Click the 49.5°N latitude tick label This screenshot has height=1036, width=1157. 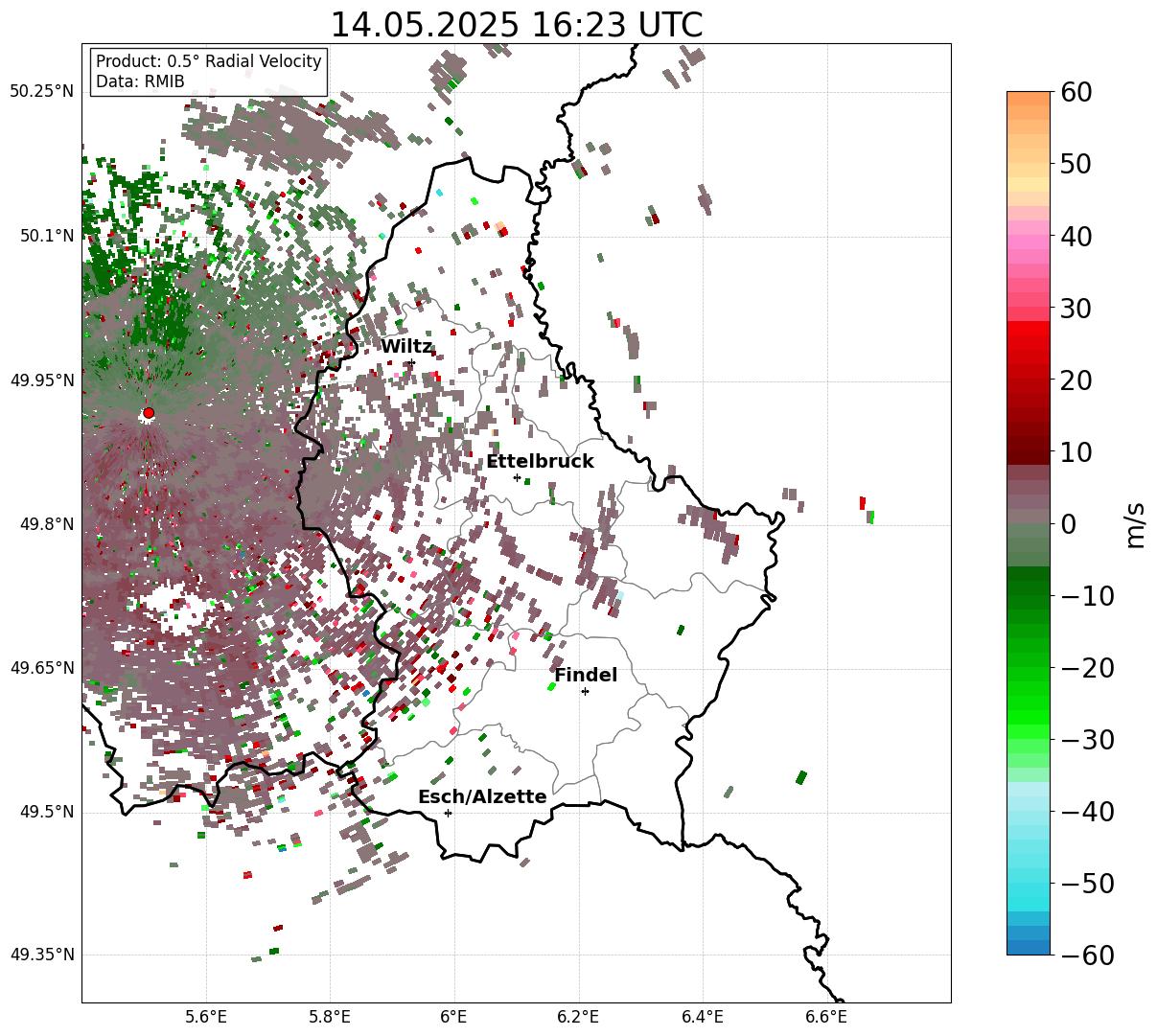[46, 812]
